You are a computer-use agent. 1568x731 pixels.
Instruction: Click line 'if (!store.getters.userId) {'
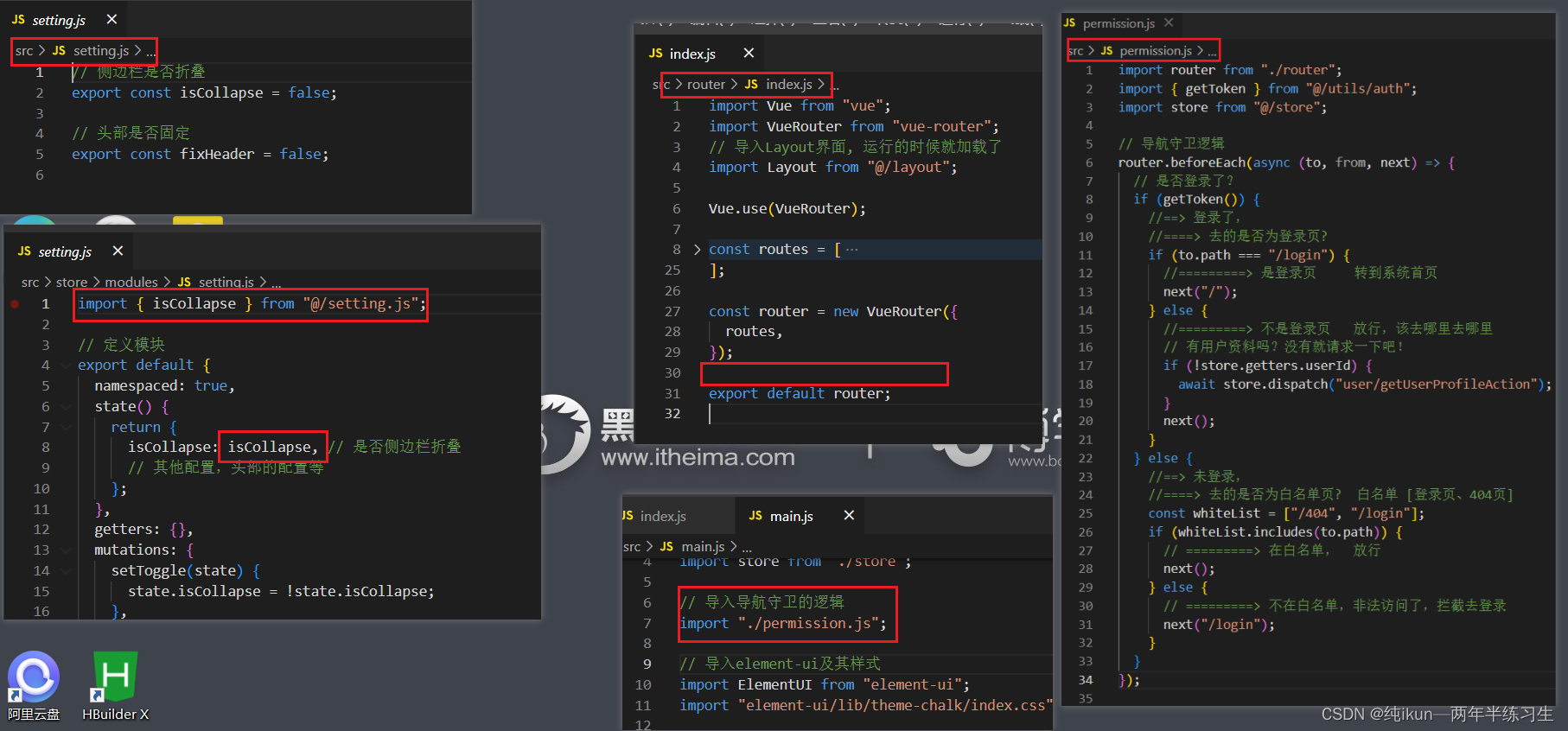point(1267,365)
